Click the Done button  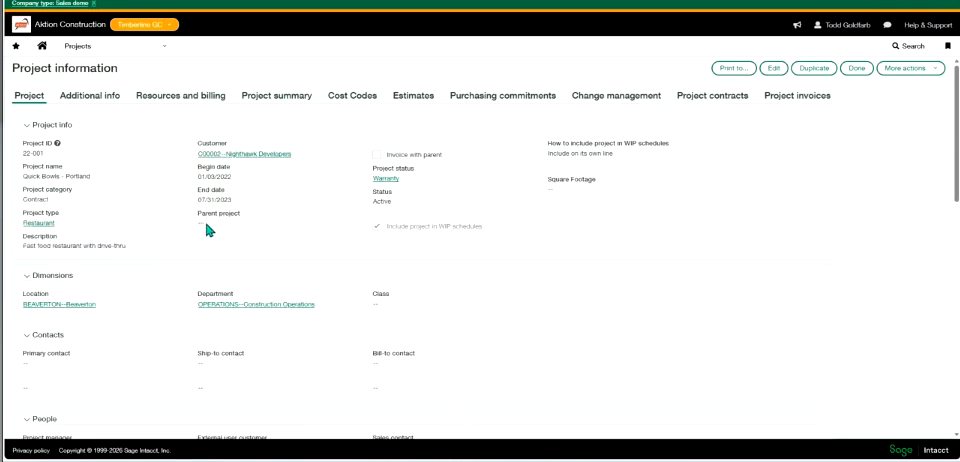857,68
